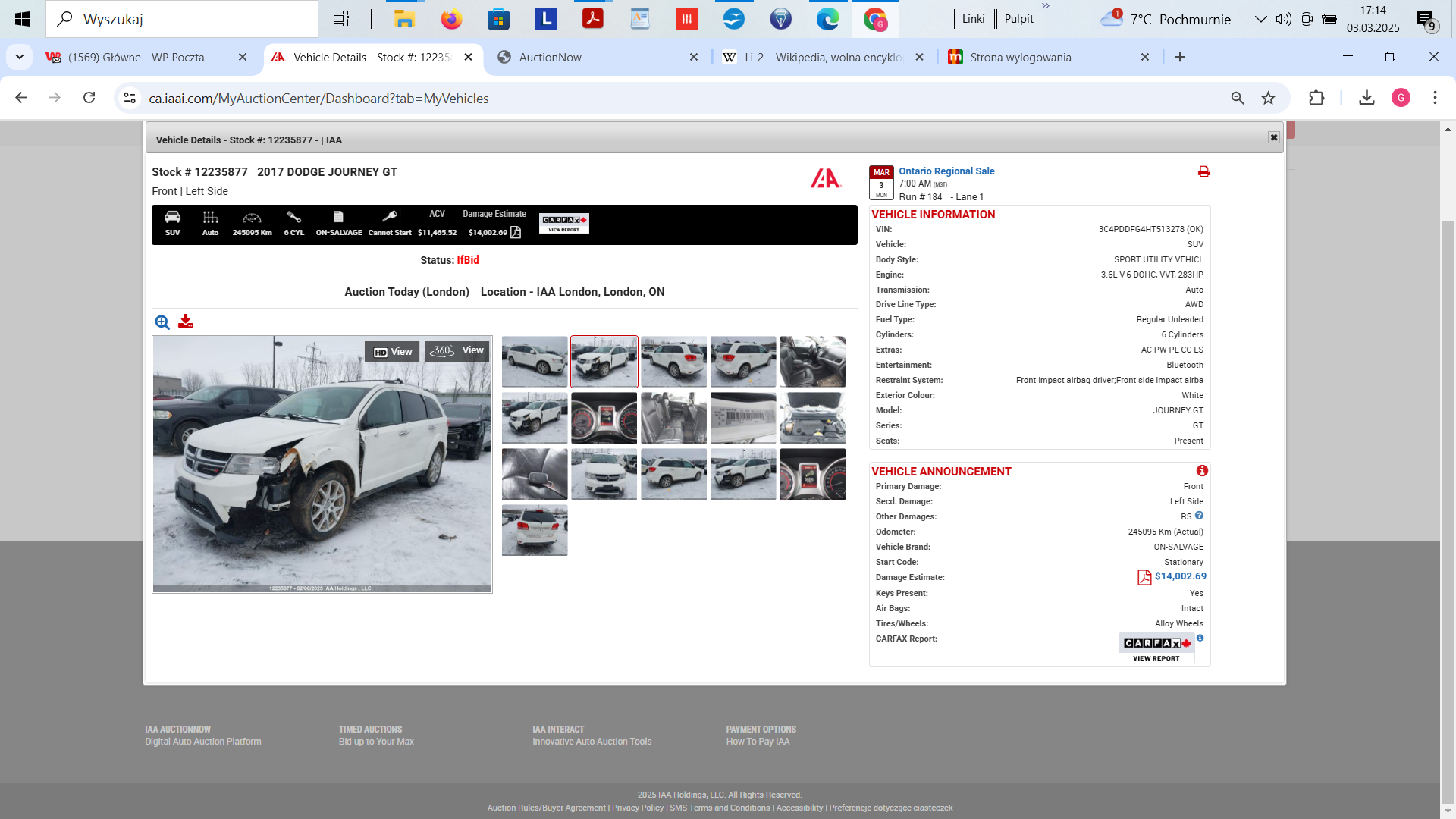Switch to Li-2 Wikipedia tab

(x=824, y=58)
